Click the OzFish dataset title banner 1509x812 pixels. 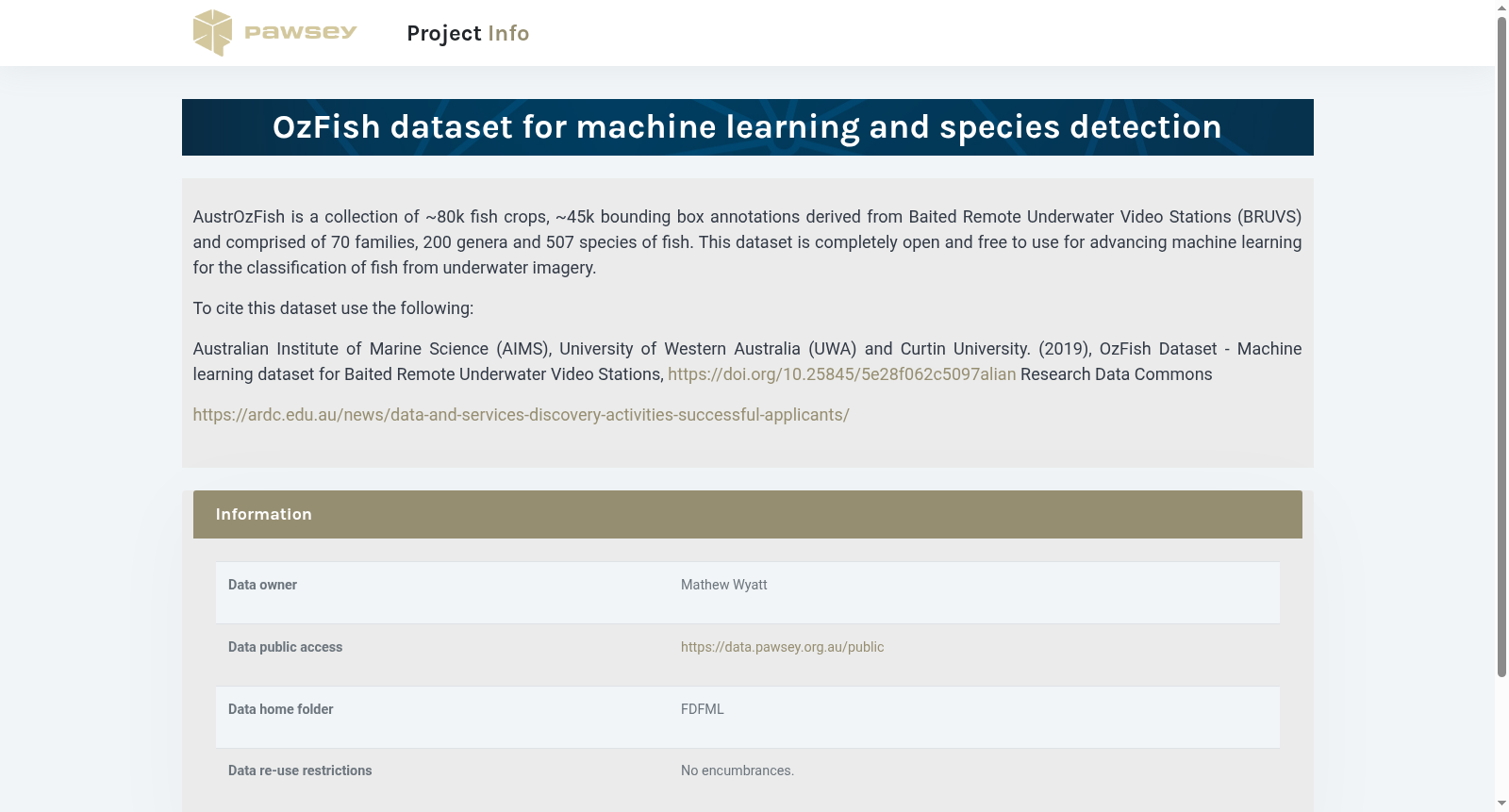pyautogui.click(x=747, y=127)
